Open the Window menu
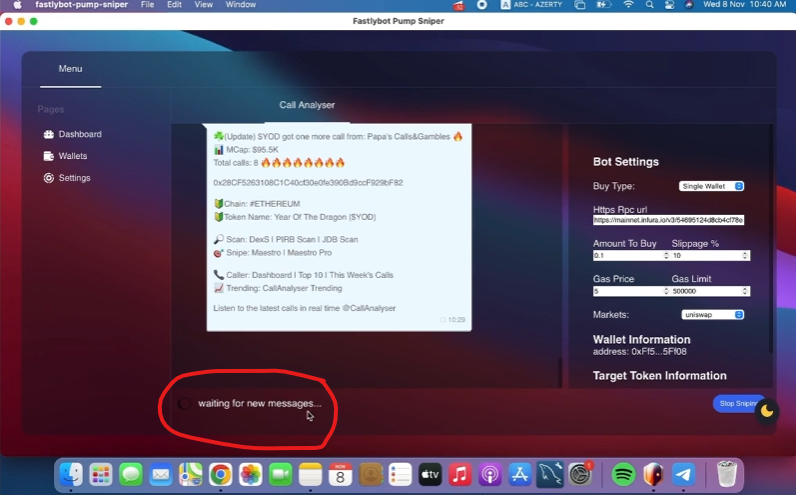The image size is (796, 496). click(240, 5)
